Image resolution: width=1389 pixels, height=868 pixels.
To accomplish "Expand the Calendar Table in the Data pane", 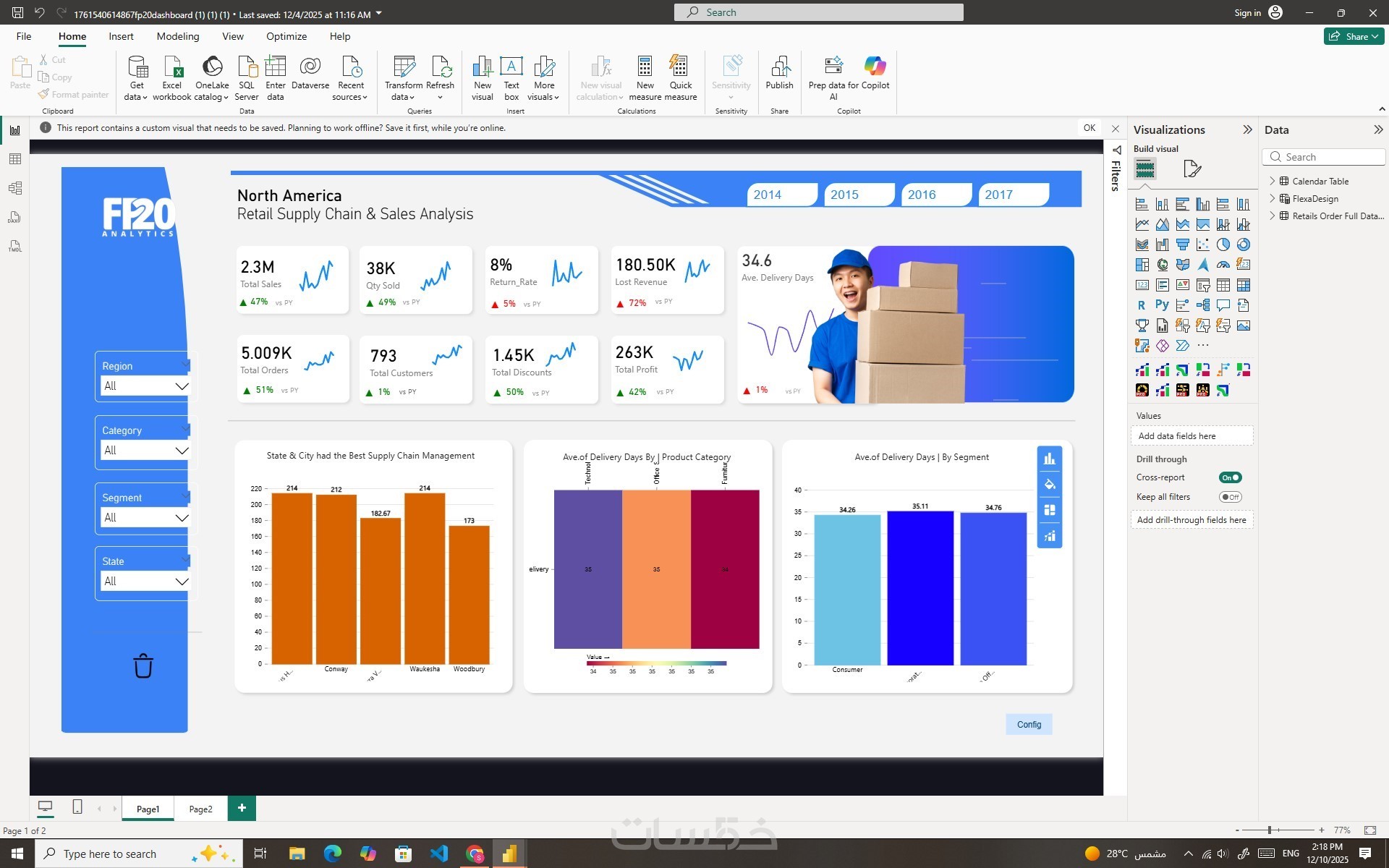I will click(1273, 181).
